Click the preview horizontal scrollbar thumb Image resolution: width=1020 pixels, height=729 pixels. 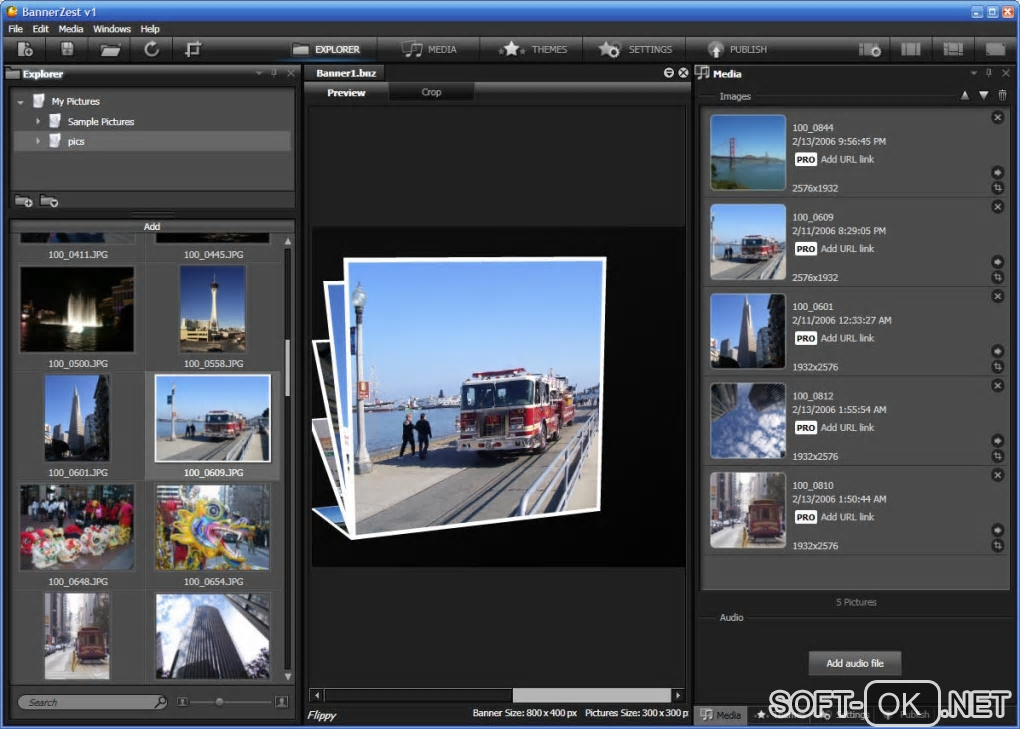click(591, 695)
